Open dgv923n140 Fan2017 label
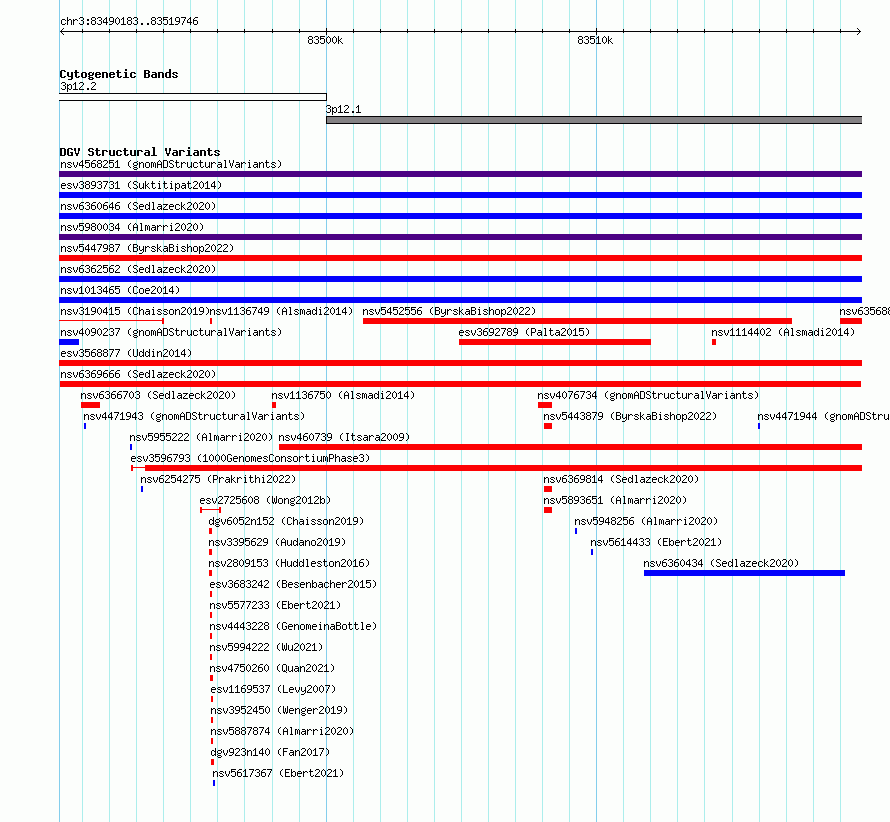This screenshot has width=890, height=822. pyautogui.click(x=270, y=753)
